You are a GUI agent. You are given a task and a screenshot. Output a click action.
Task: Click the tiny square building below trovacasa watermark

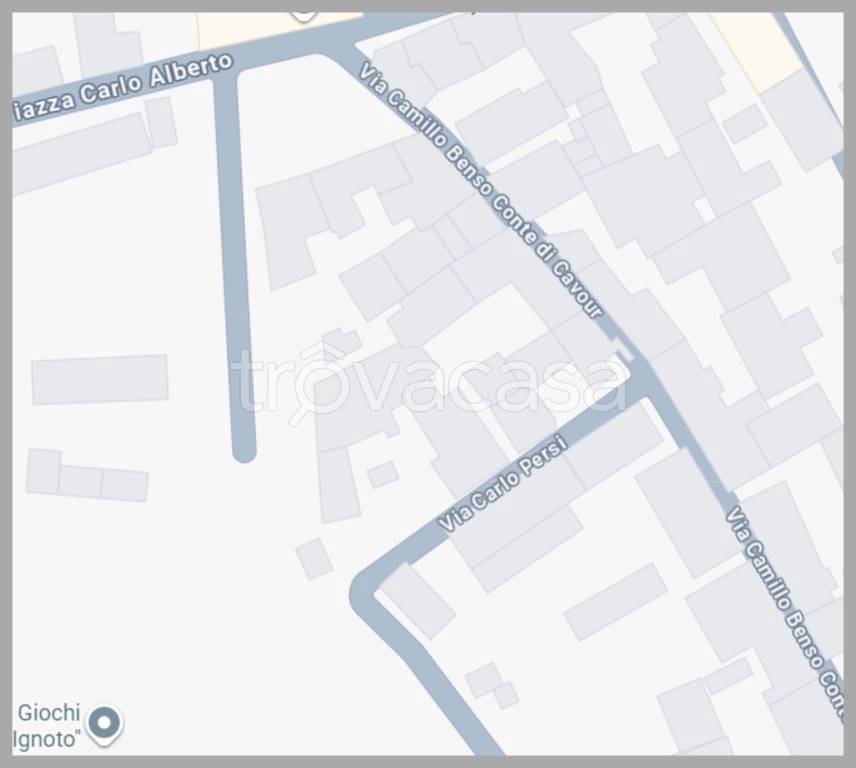tap(383, 474)
